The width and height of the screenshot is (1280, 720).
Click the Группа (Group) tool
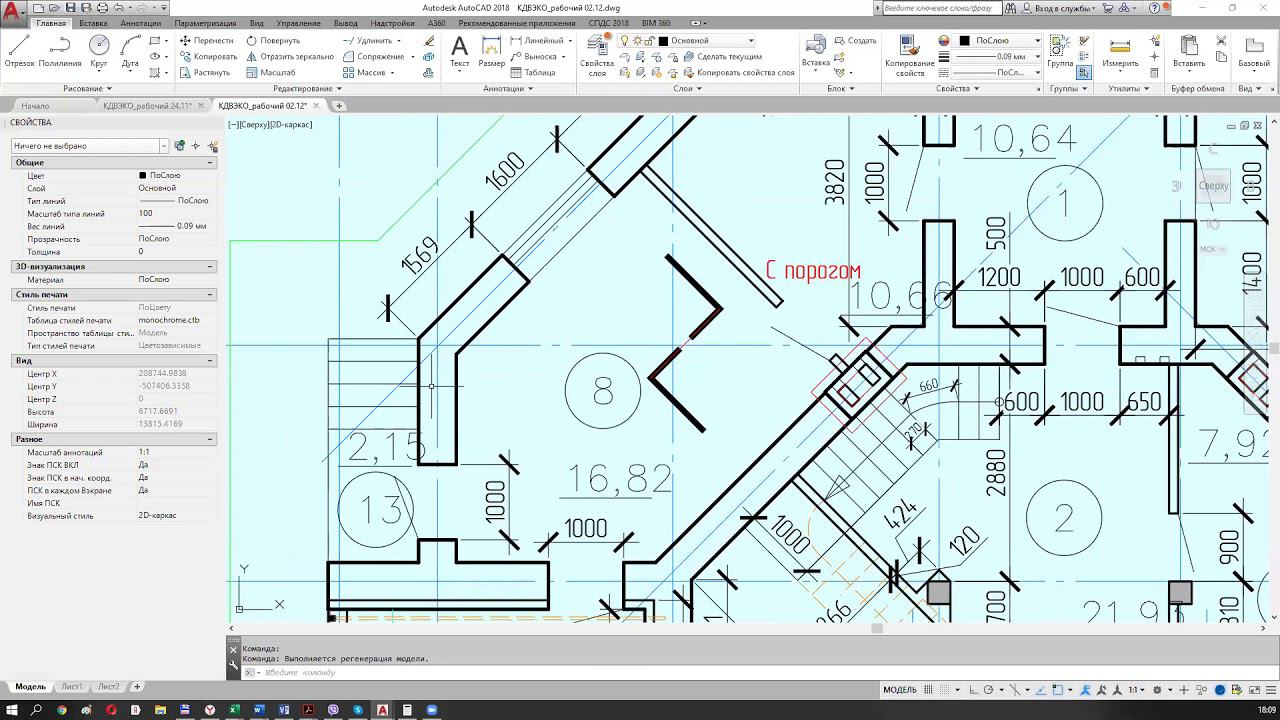pos(1060,51)
